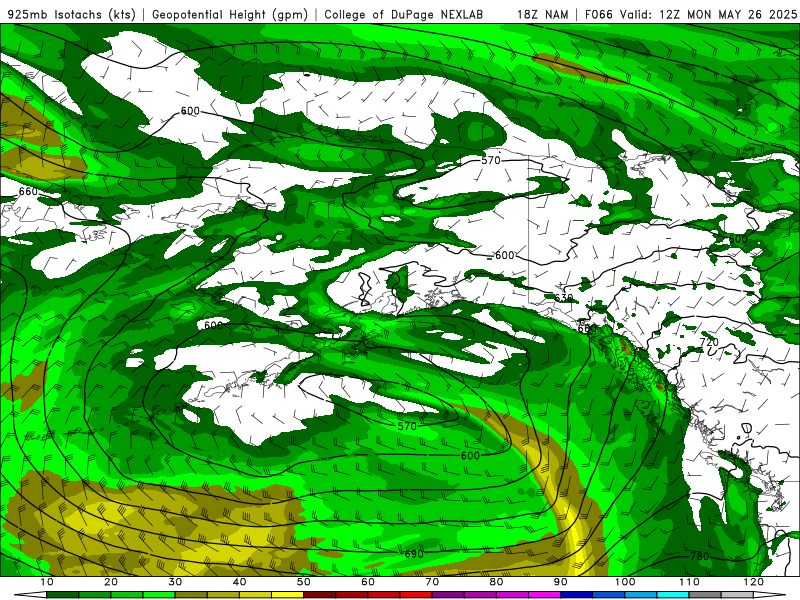The image size is (800, 600).
Task: Click the bright red swatch just before 70
Action: point(416,595)
